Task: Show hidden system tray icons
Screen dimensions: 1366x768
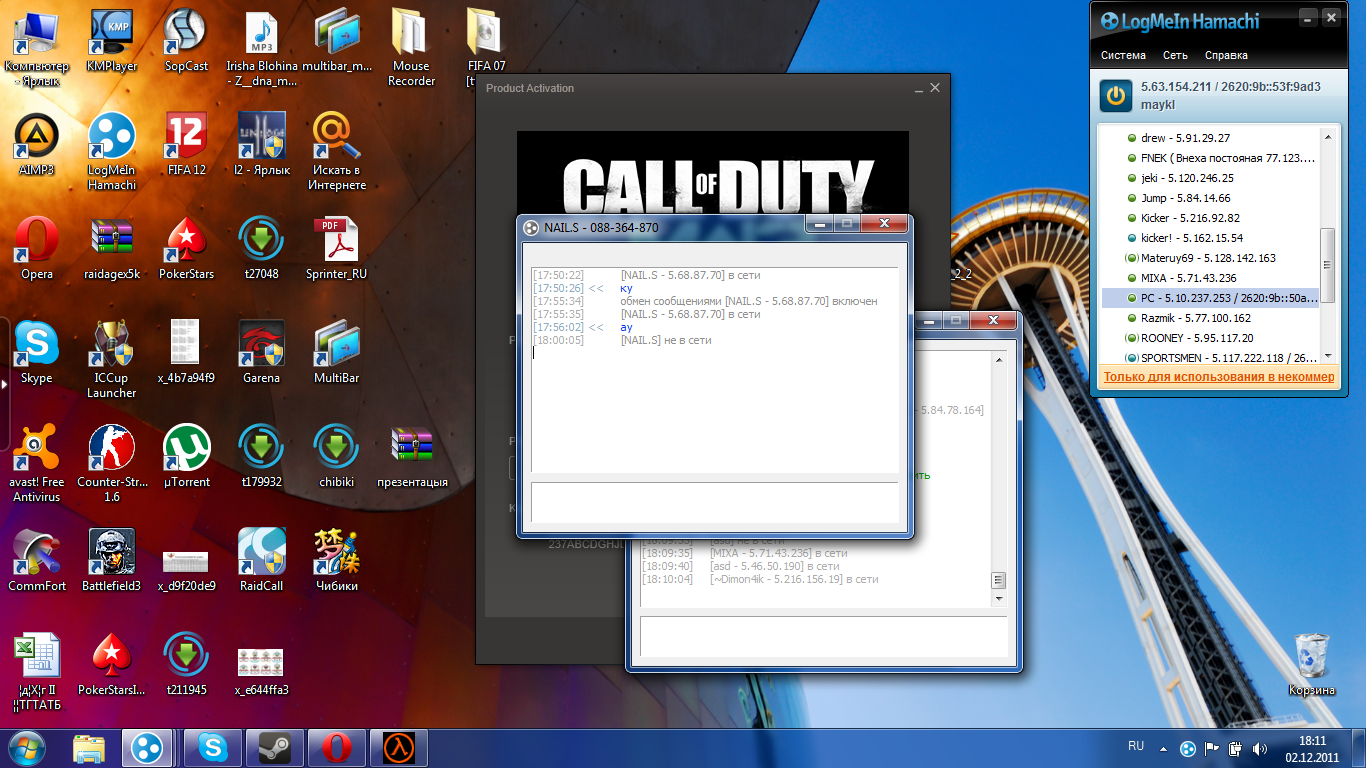Action: click(x=1163, y=747)
